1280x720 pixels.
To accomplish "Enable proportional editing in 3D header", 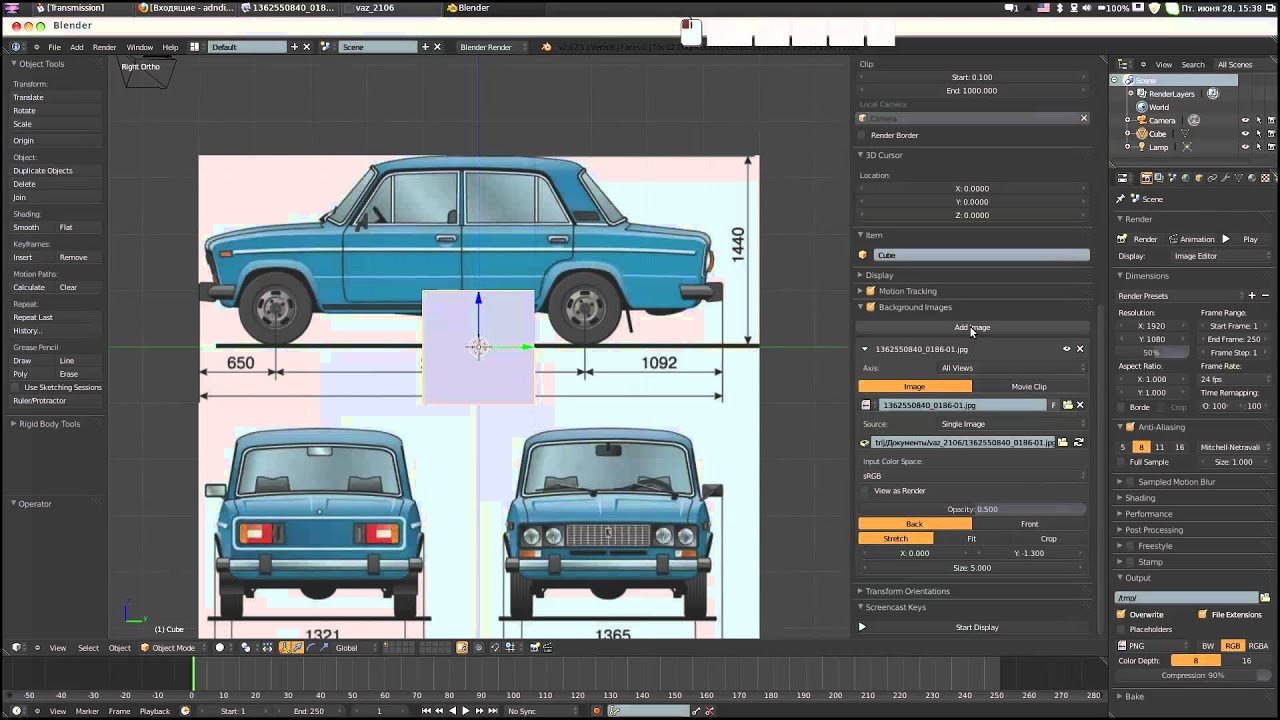I will 478,647.
